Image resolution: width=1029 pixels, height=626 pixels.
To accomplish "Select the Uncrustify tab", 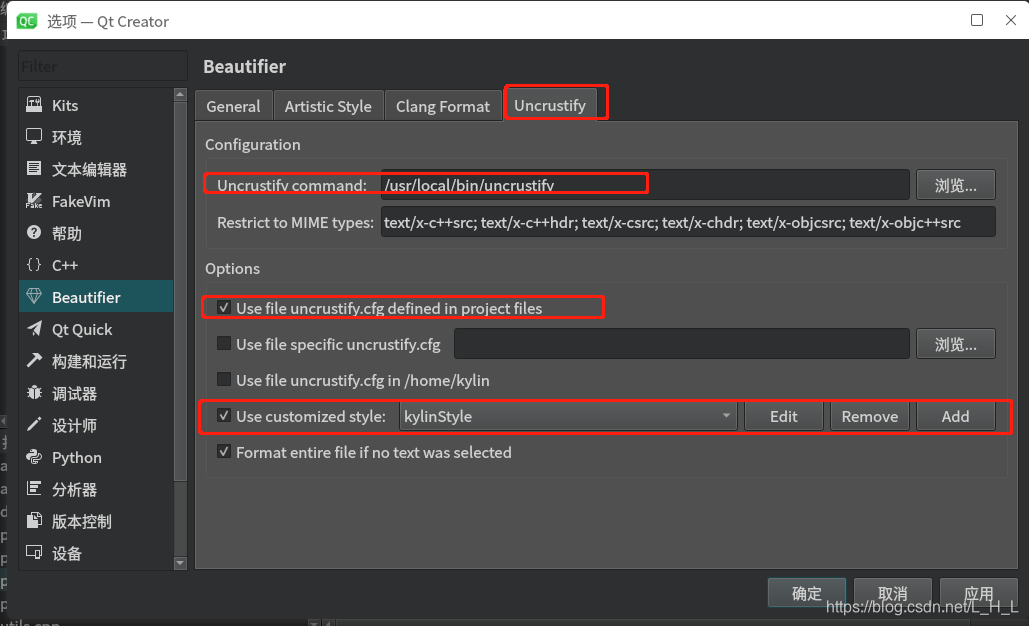I will click(x=550, y=105).
